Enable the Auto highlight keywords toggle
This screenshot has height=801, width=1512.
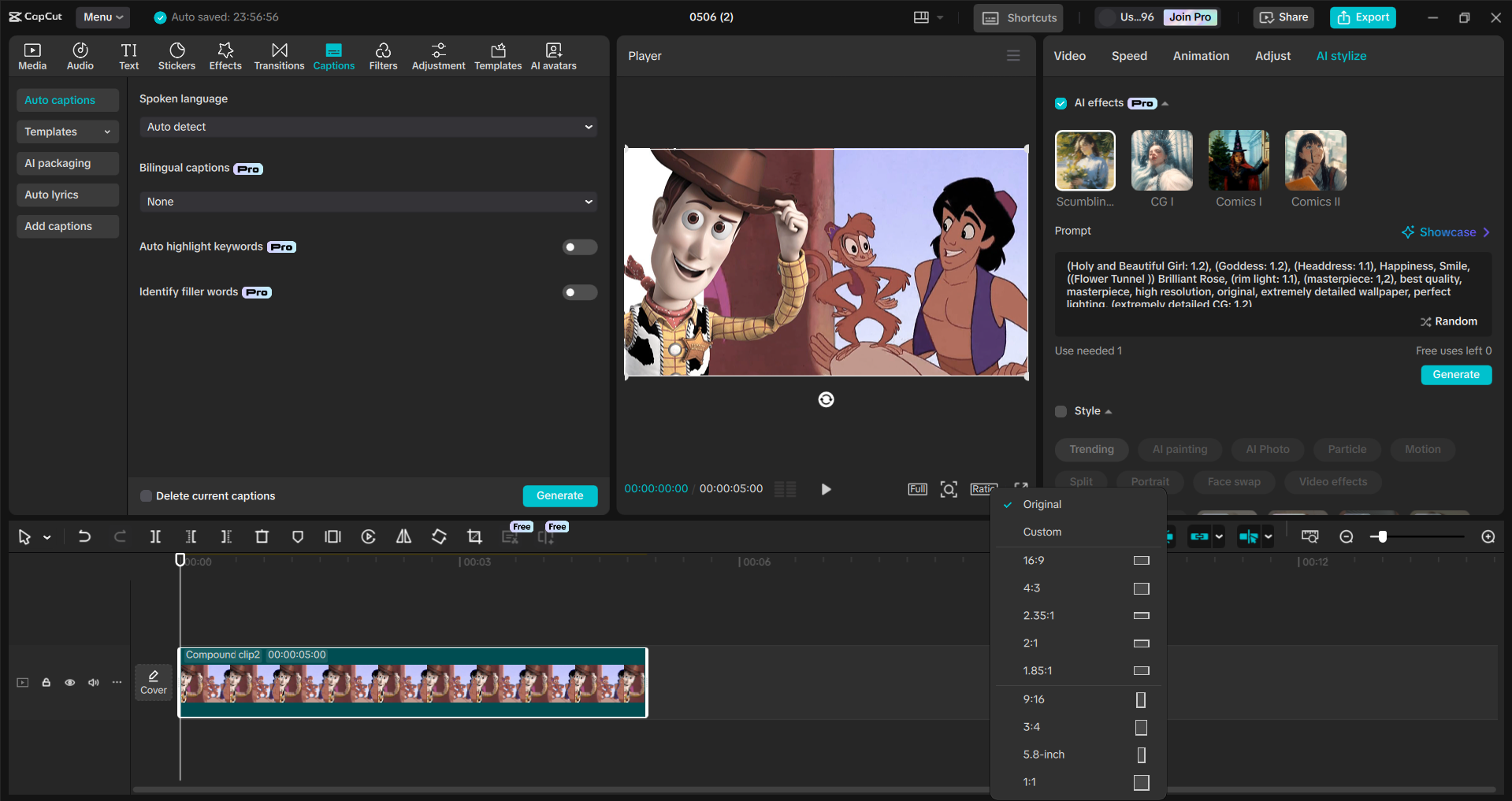point(579,247)
